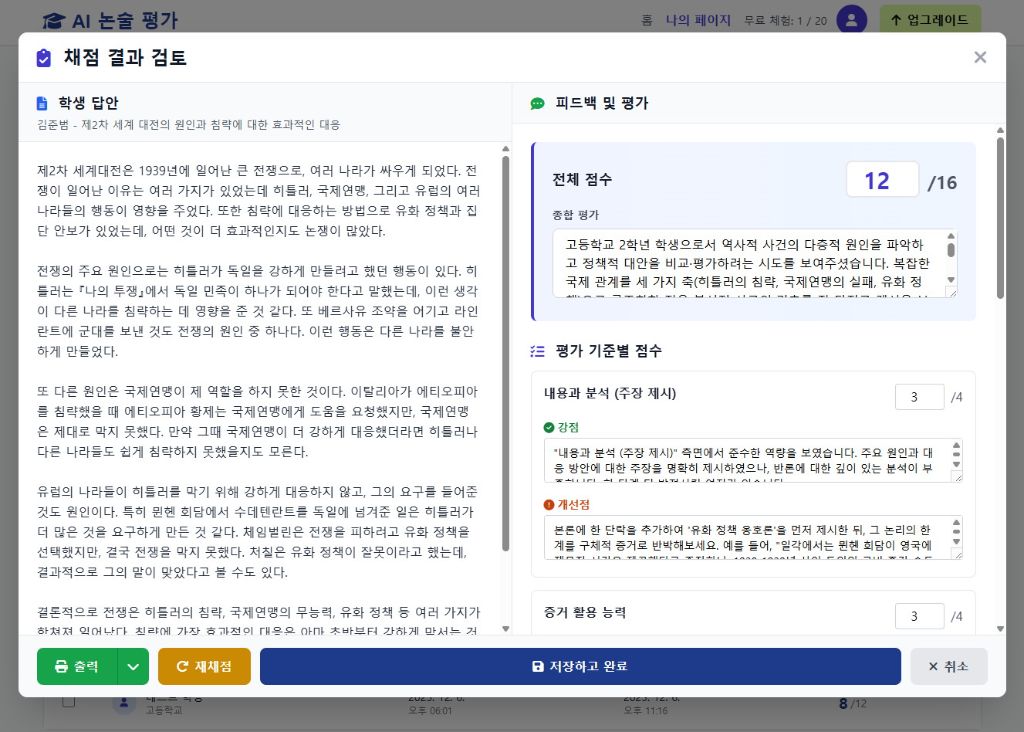Click the scroll-up arrow on 강점 text box
The image size is (1024, 732).
coord(956,444)
